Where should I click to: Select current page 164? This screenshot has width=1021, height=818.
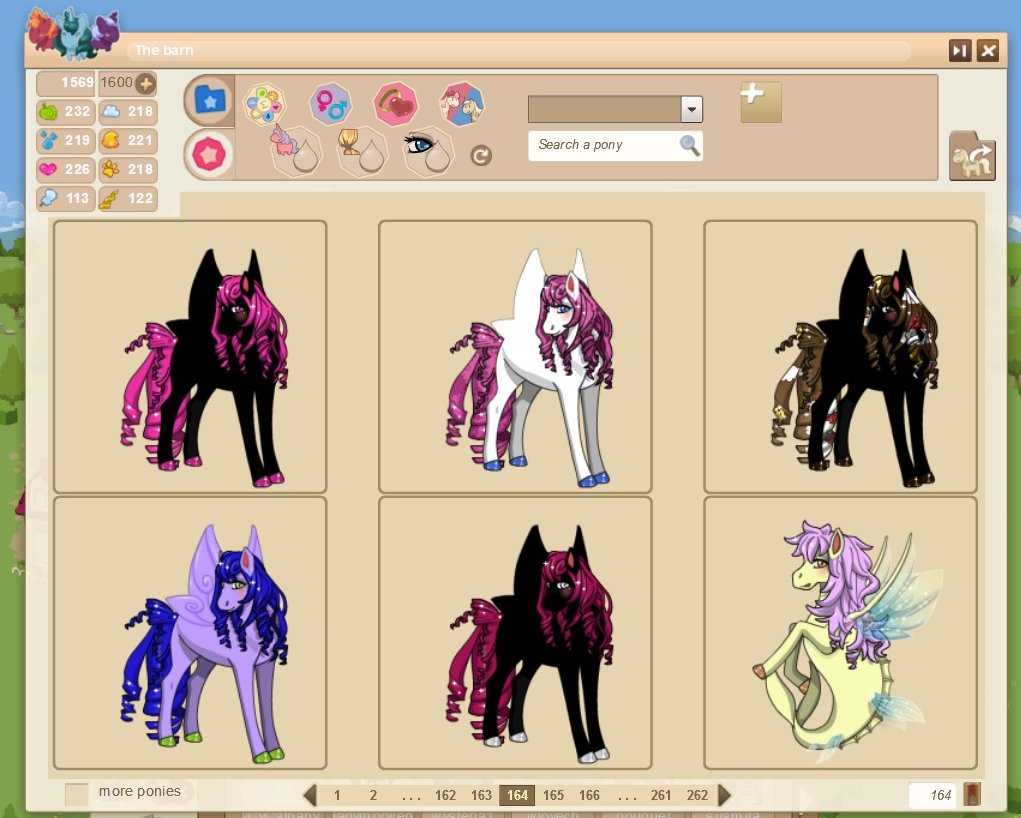click(517, 795)
